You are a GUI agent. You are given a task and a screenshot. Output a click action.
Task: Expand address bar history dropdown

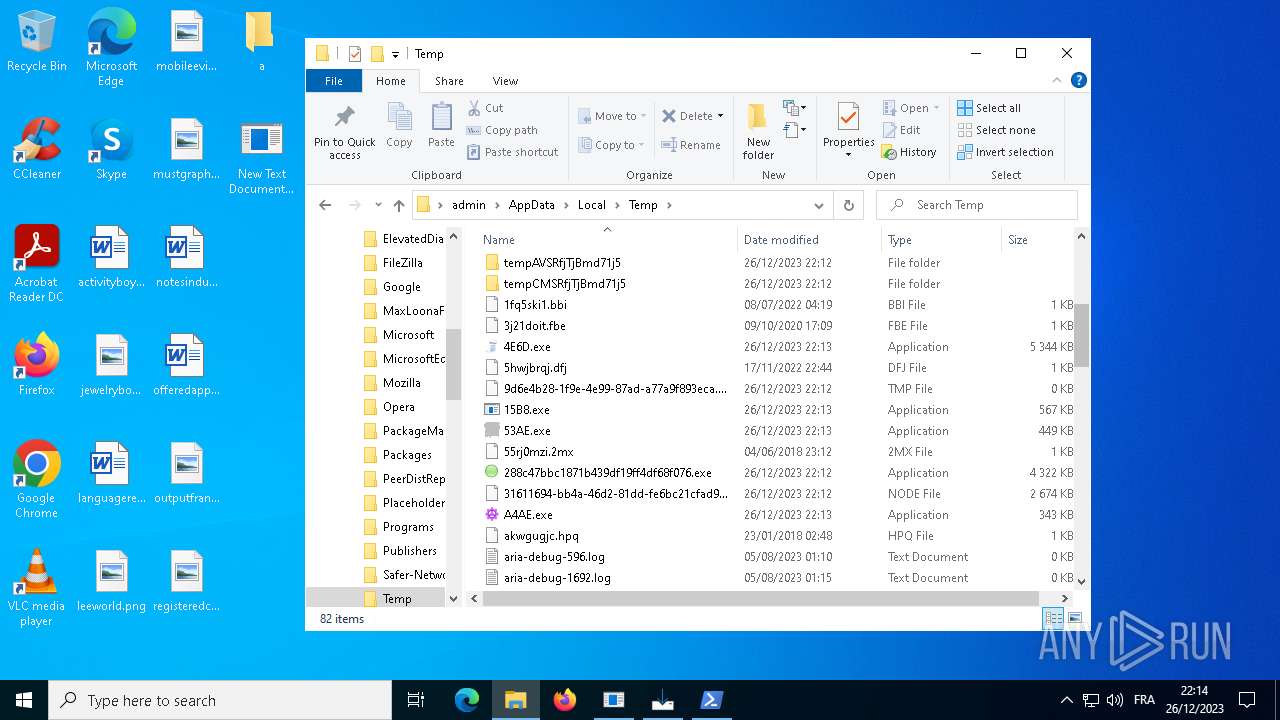pos(819,205)
